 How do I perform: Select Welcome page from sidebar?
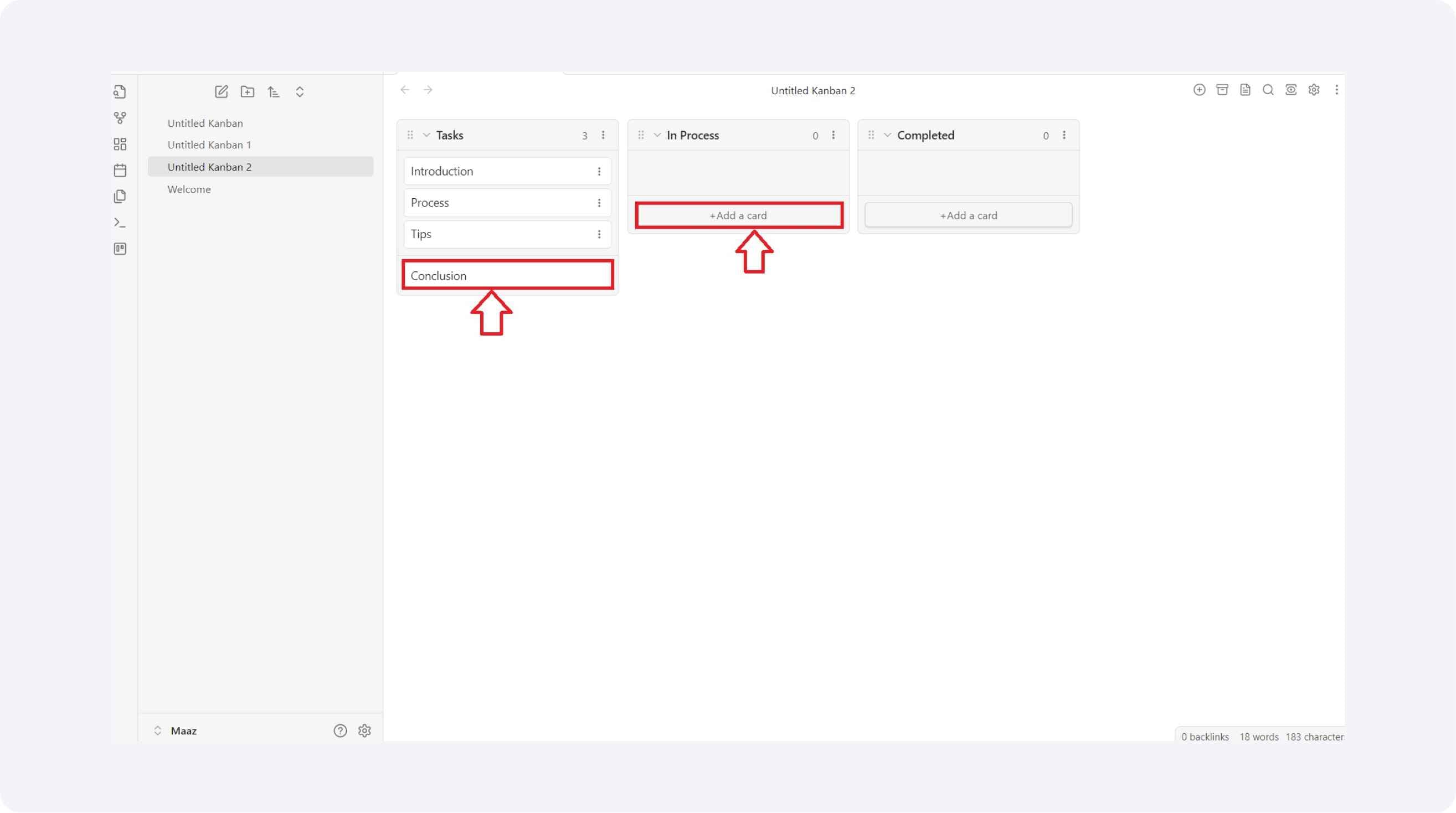coord(189,189)
